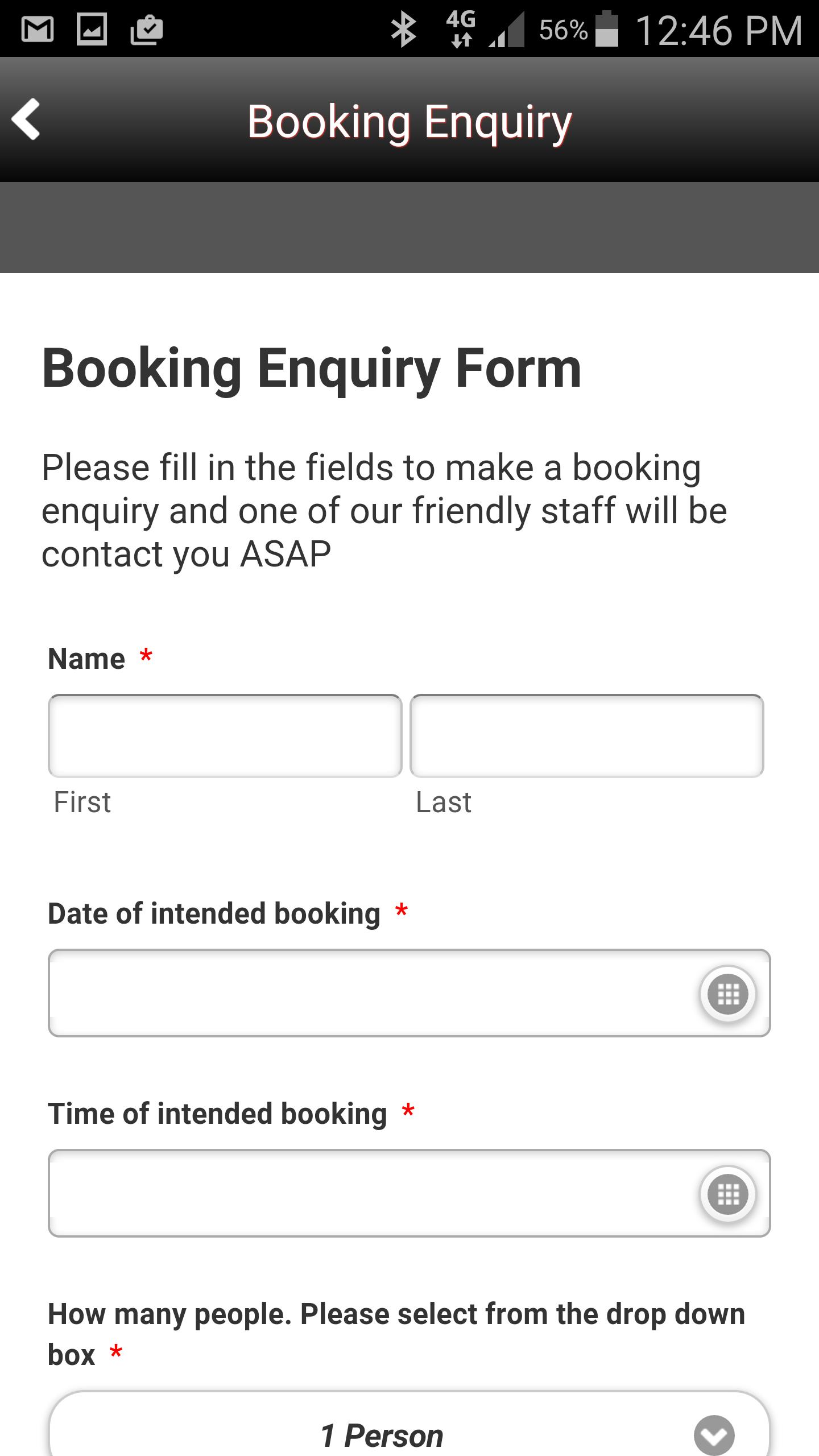819x1456 pixels.
Task: Tap the Booking Enquiry header title
Action: tap(409, 122)
